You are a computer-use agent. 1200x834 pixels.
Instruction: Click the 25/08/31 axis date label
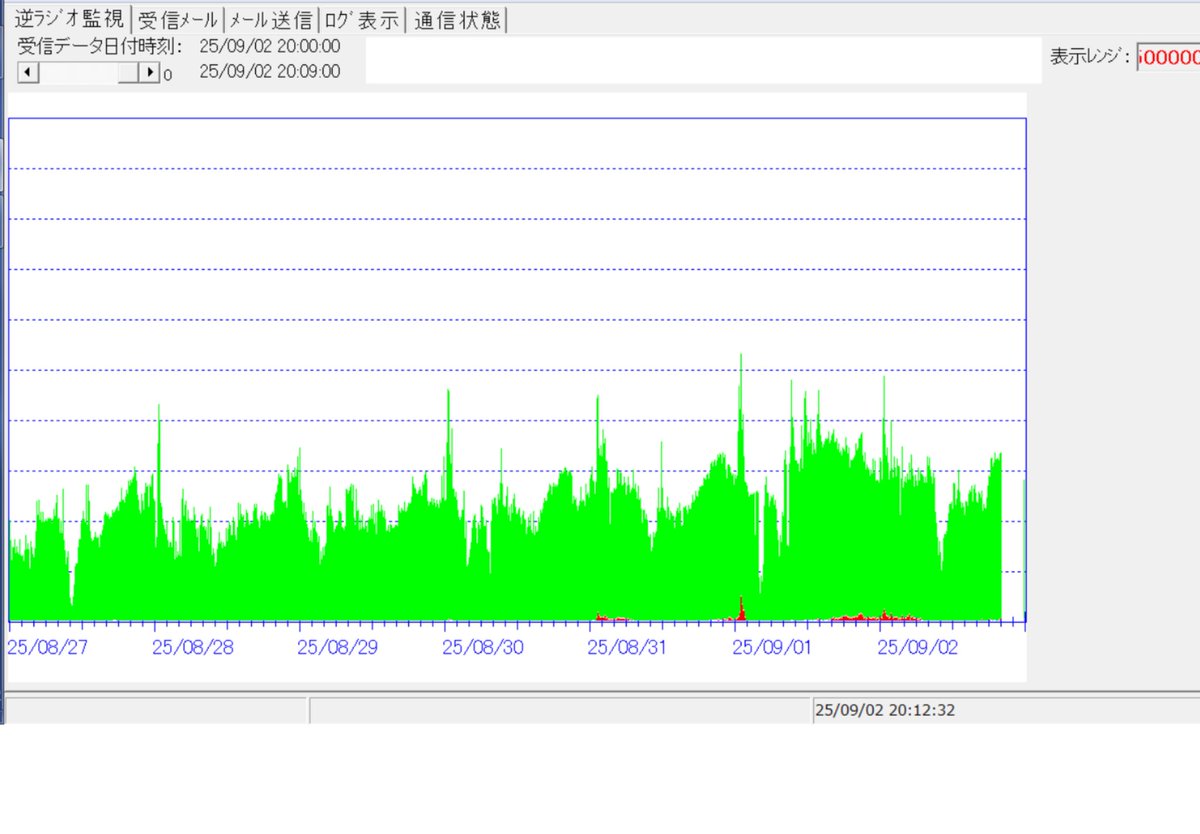[x=627, y=647]
